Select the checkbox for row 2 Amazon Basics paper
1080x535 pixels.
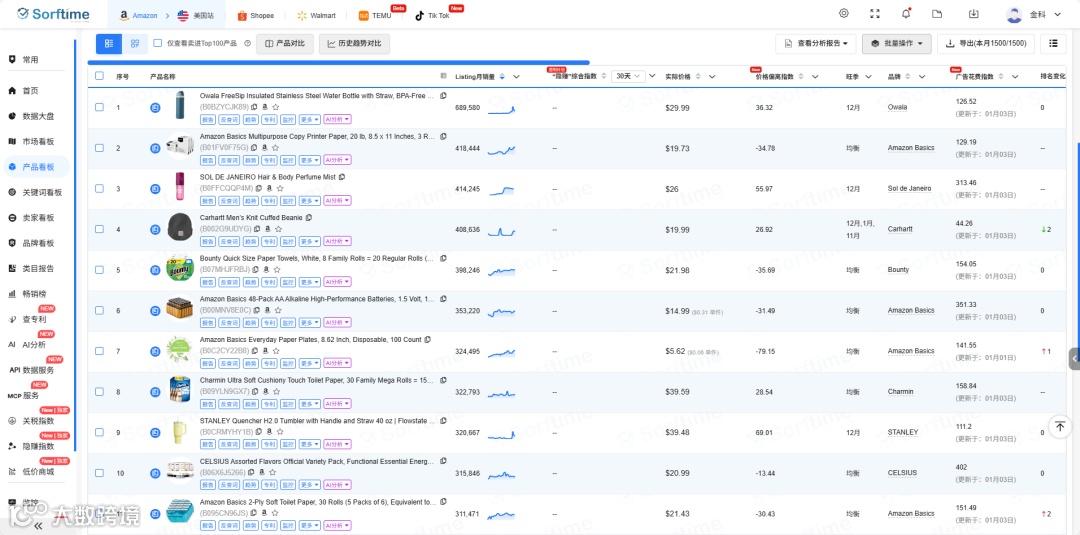pyautogui.click(x=99, y=148)
